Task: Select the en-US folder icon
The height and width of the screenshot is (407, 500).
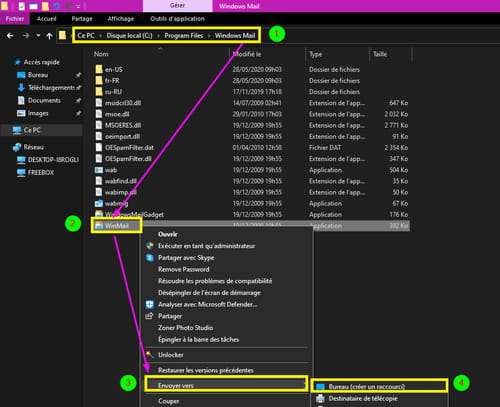Action: pyautogui.click(x=99, y=69)
